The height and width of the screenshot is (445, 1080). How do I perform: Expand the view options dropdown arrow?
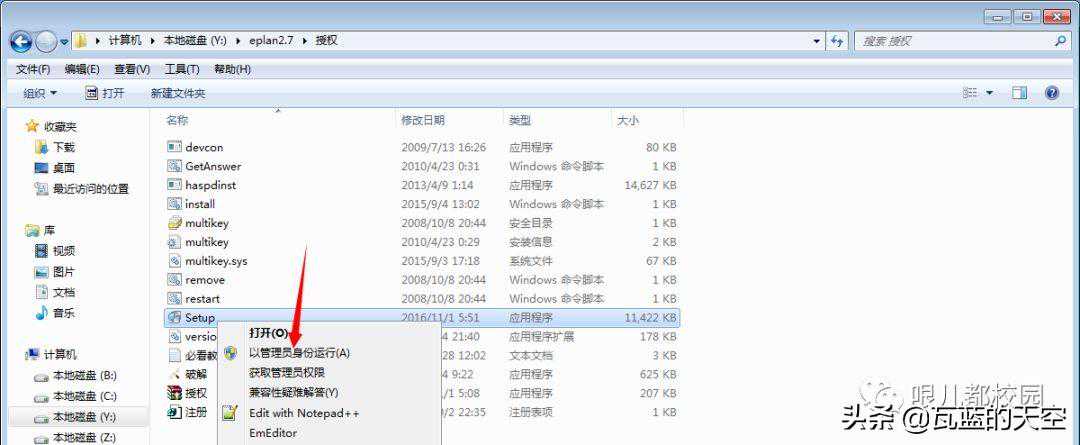pyautogui.click(x=990, y=93)
